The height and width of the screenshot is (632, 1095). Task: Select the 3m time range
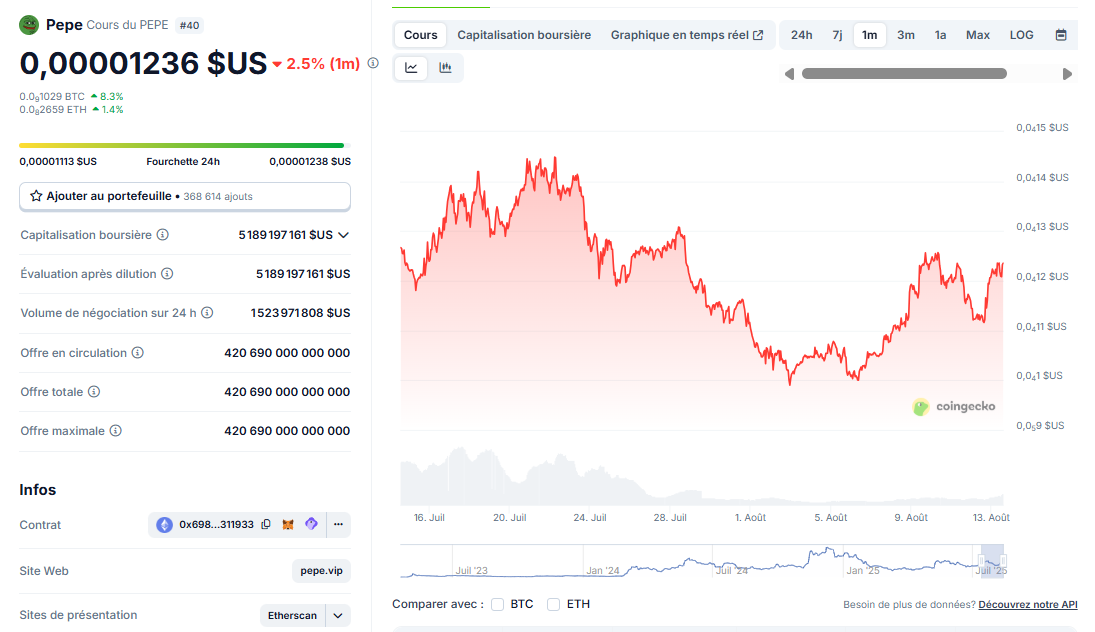[x=906, y=35]
